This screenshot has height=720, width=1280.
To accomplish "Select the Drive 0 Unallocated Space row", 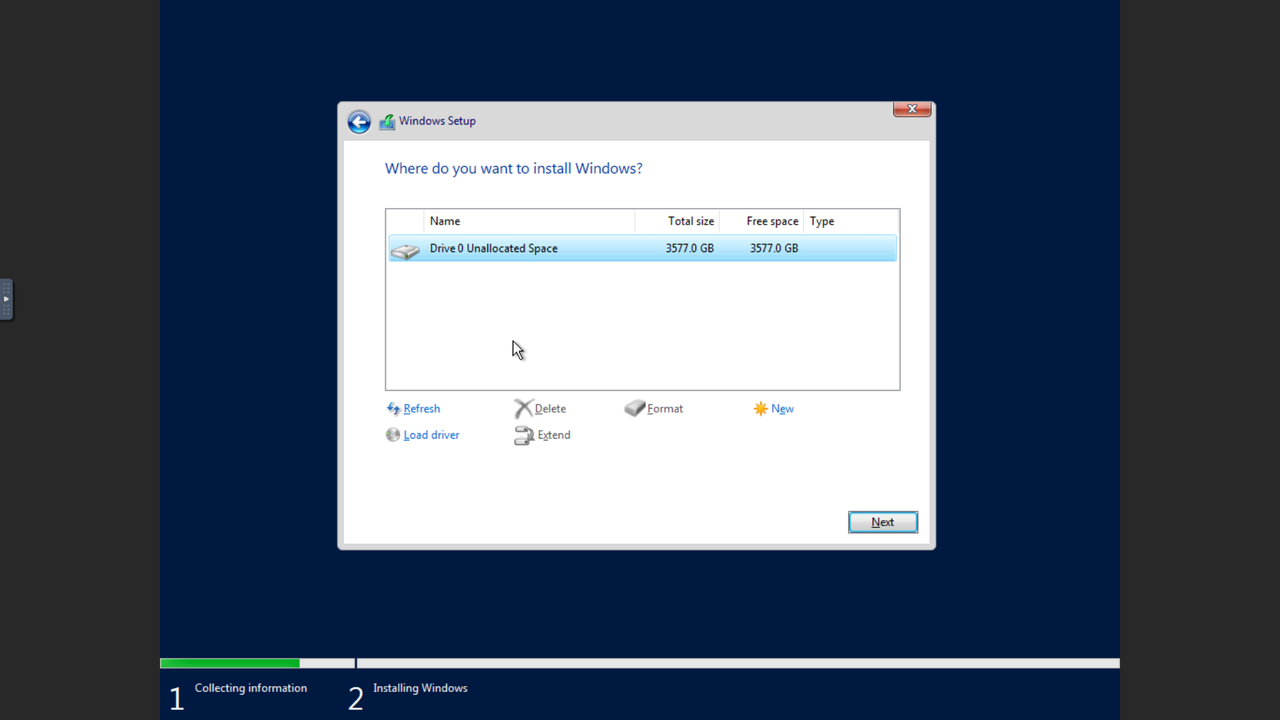I will [643, 248].
